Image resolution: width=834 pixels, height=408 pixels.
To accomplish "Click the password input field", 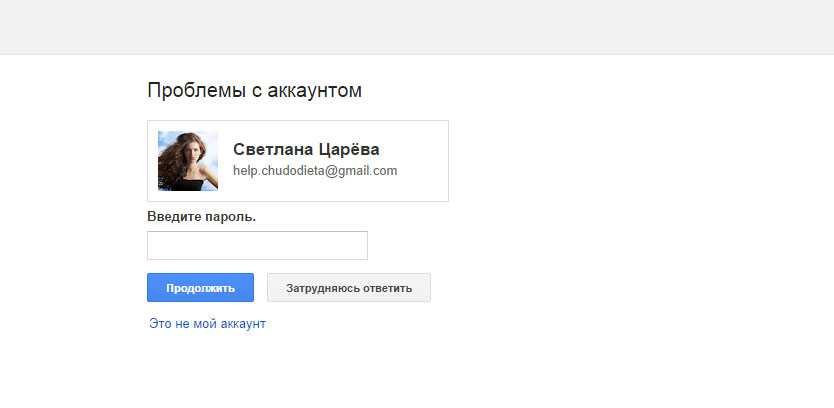I will coord(257,245).
